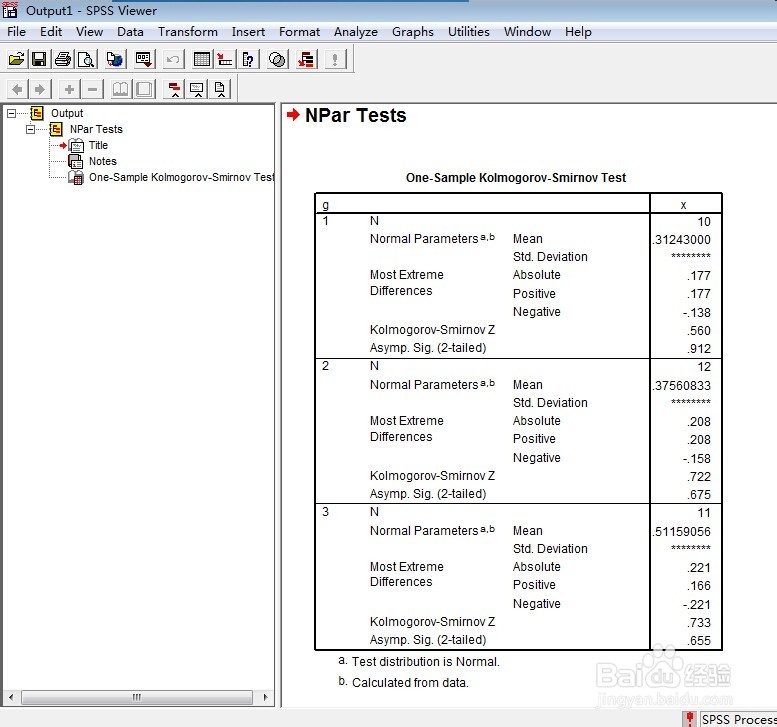Open the Help menu
777x727 pixels.
coord(578,32)
